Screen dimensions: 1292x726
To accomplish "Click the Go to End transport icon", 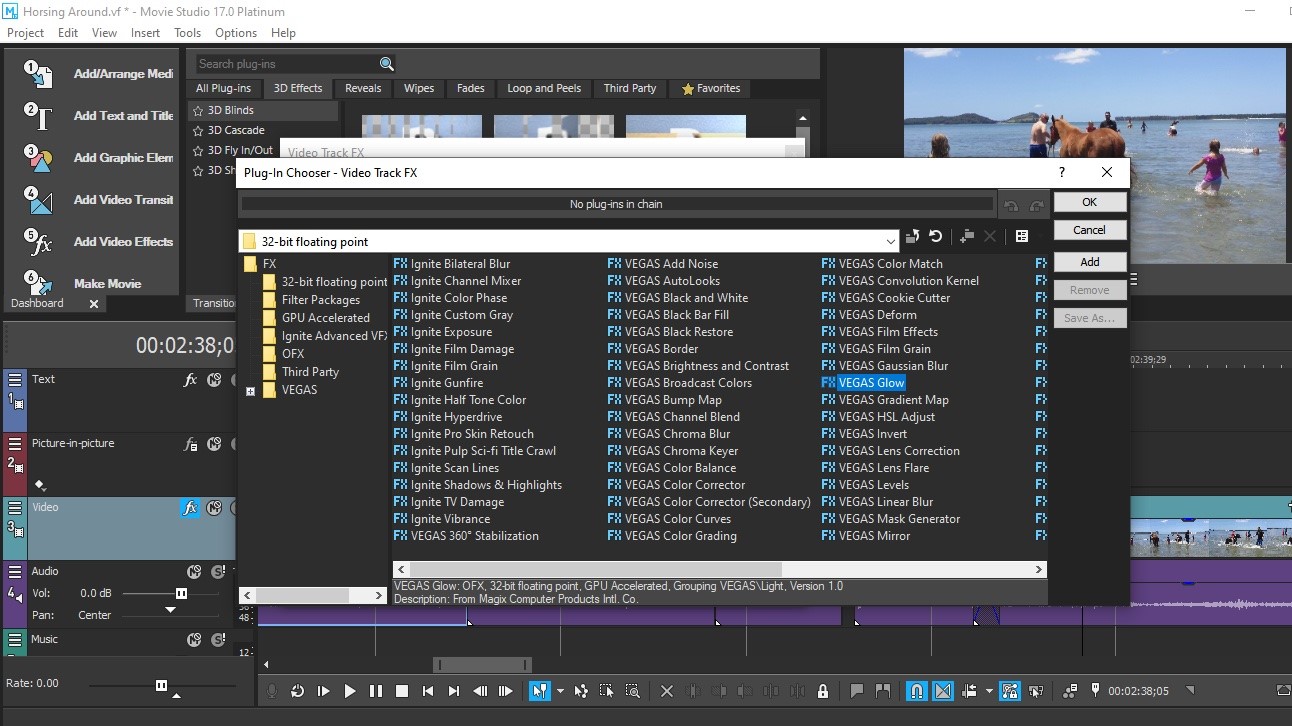I will [x=454, y=691].
